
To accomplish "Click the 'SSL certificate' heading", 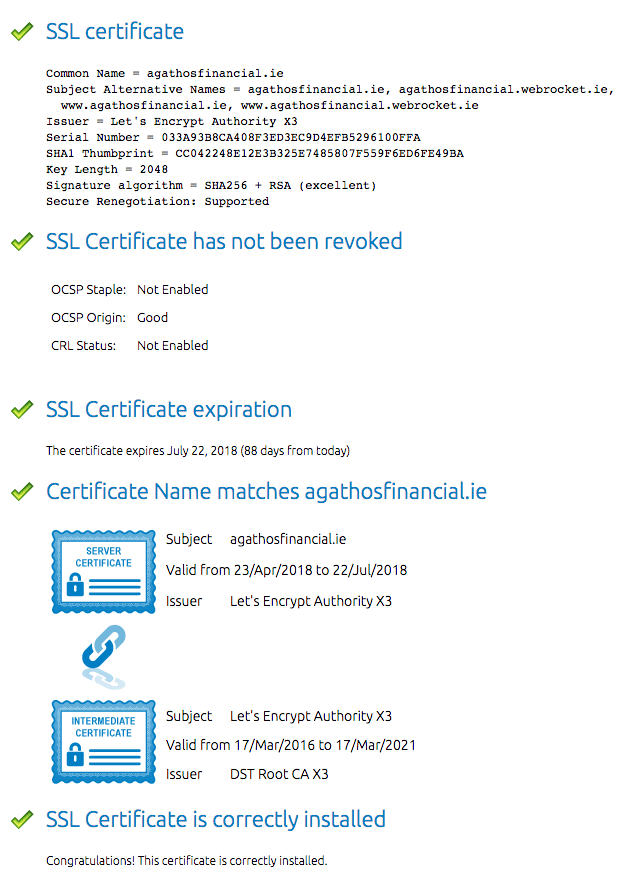I will [x=115, y=31].
